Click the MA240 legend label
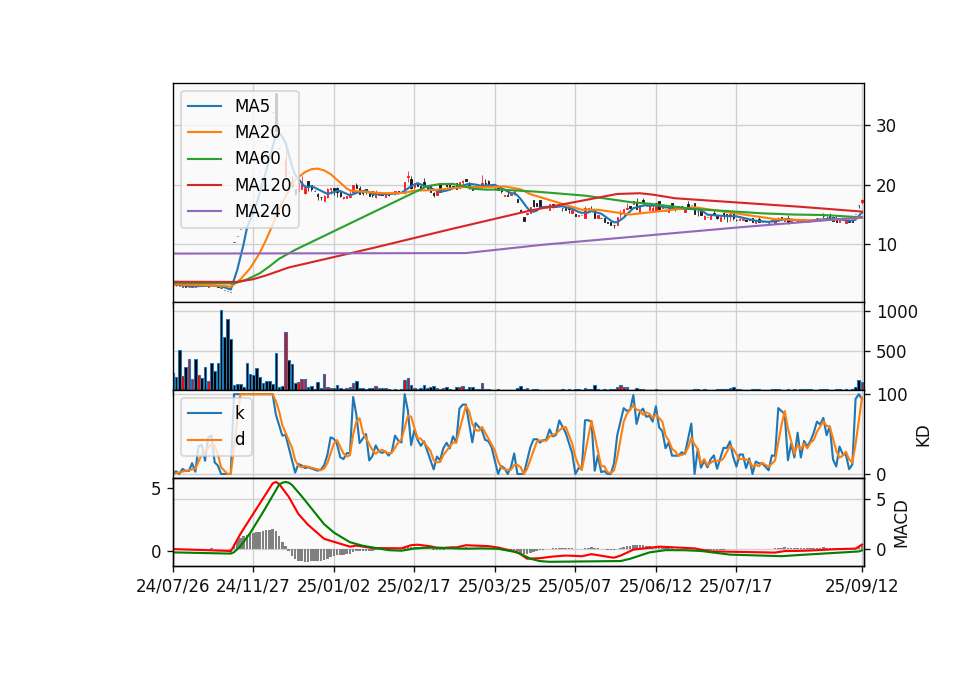 coord(263,211)
